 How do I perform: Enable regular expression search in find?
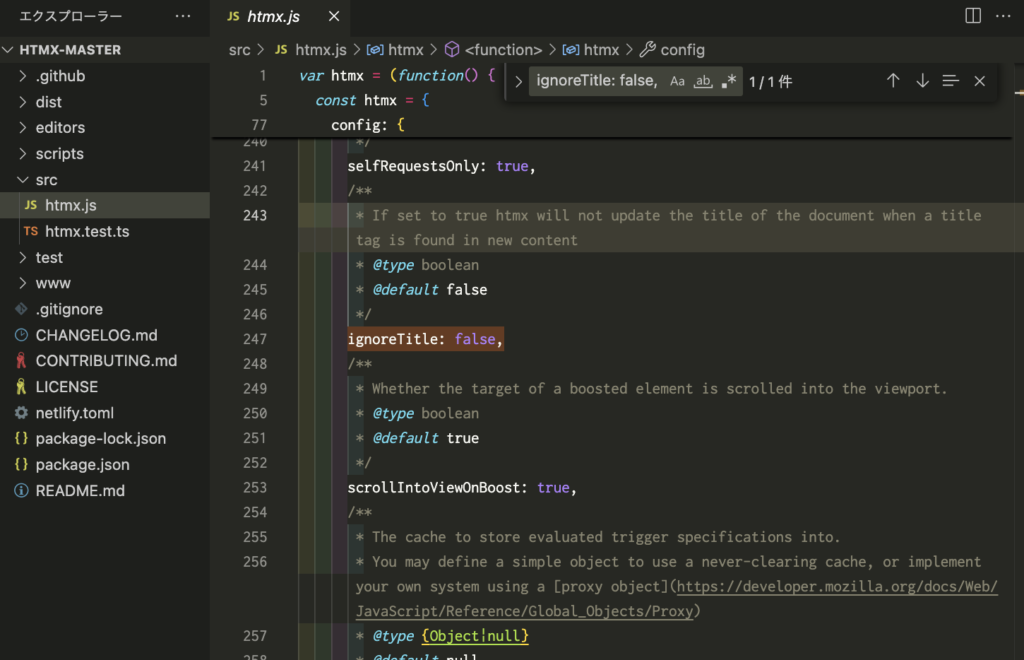[x=729, y=81]
